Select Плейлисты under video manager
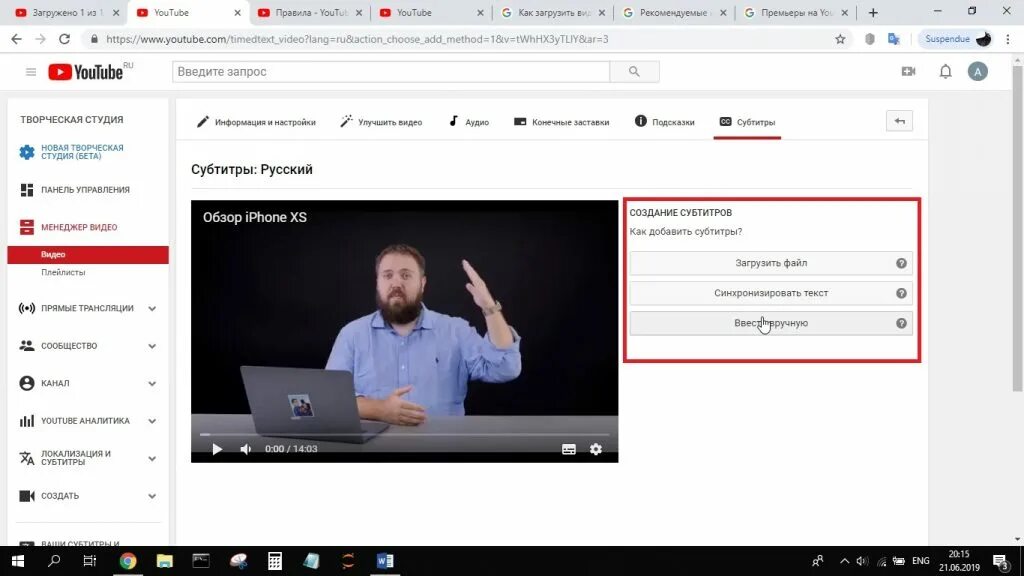Image resolution: width=1024 pixels, height=576 pixels. 63,272
